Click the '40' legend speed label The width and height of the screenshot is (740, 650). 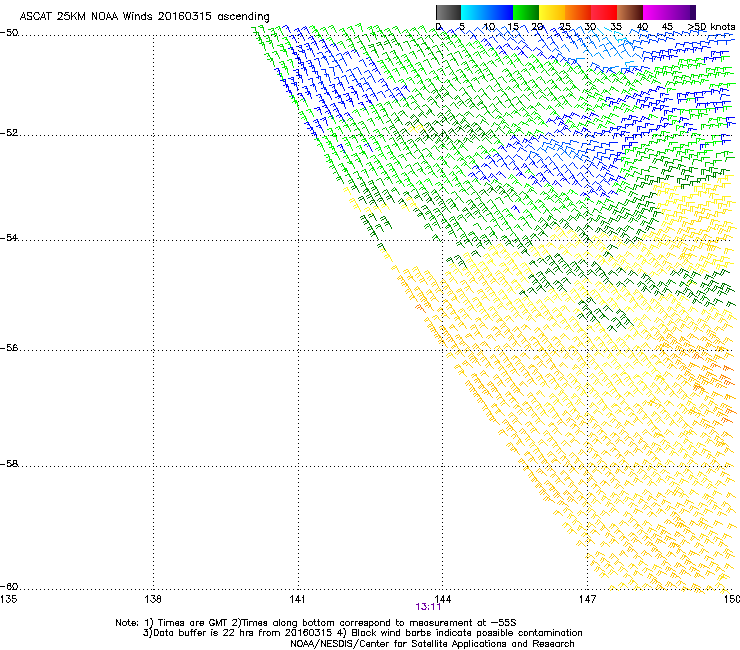click(642, 27)
